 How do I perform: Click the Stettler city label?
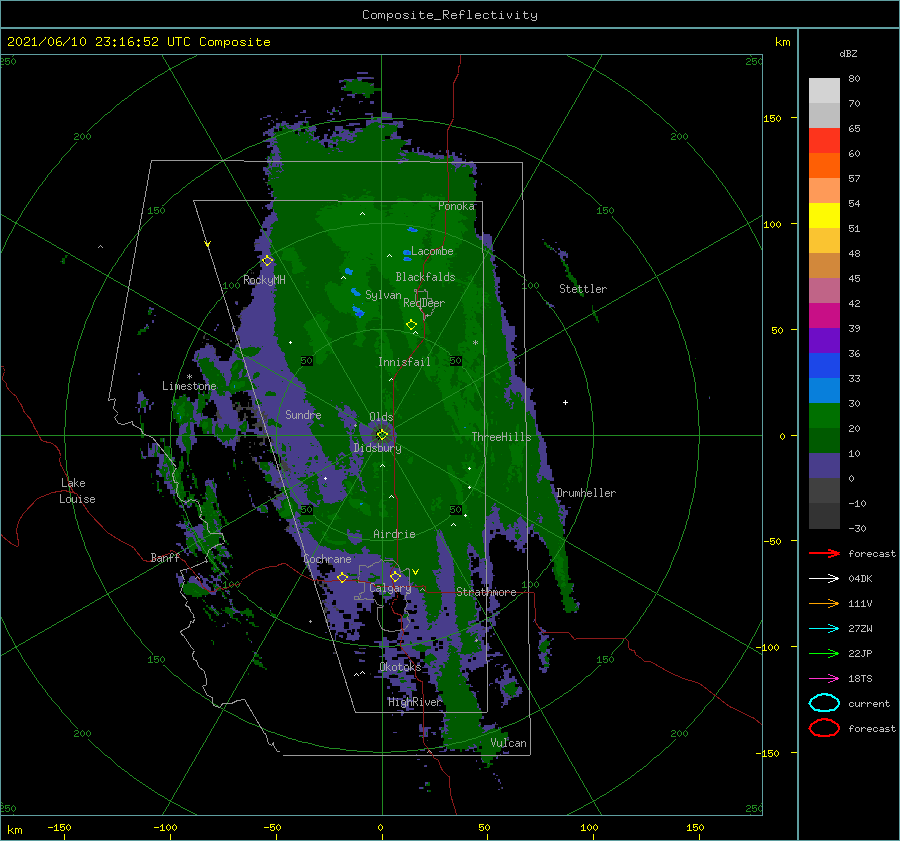(583, 289)
